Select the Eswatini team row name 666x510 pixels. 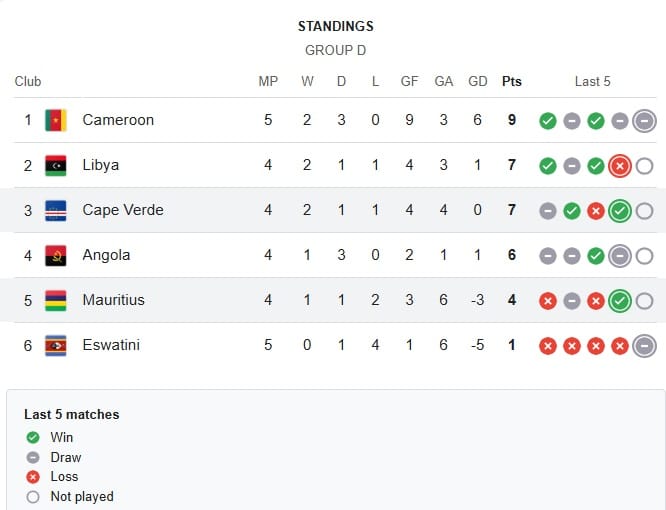click(x=111, y=345)
